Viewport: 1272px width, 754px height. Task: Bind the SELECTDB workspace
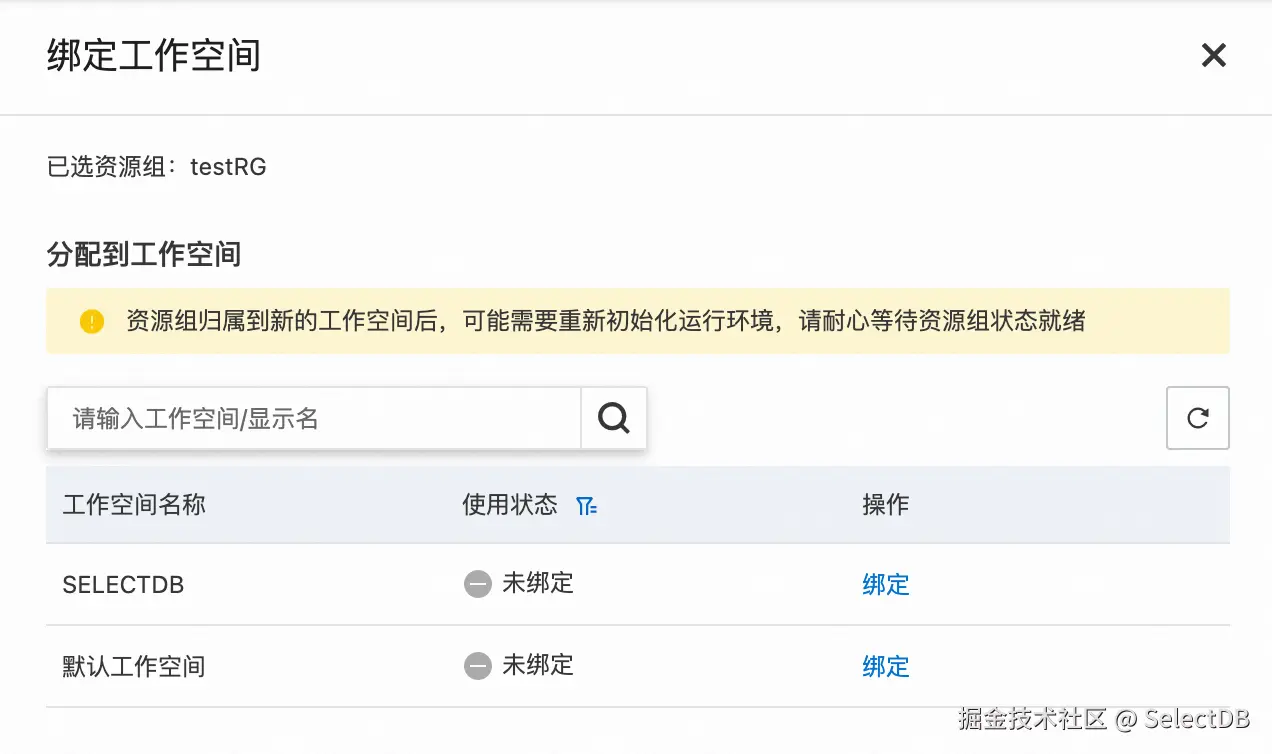click(x=885, y=585)
